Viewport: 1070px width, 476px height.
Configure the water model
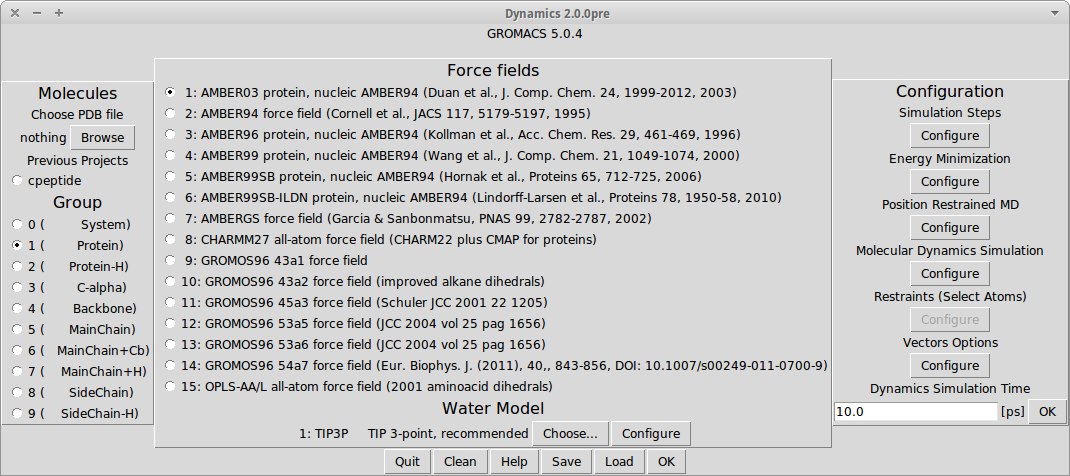(651, 434)
